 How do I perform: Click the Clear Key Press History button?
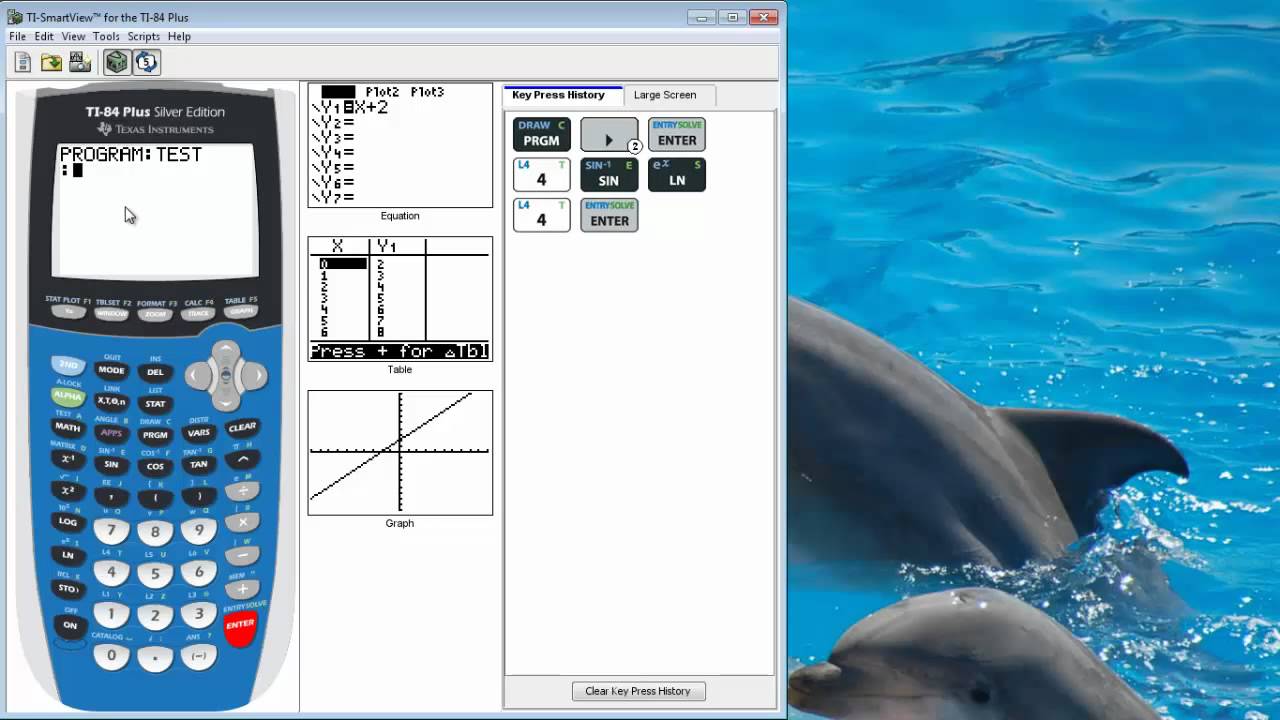pyautogui.click(x=638, y=691)
